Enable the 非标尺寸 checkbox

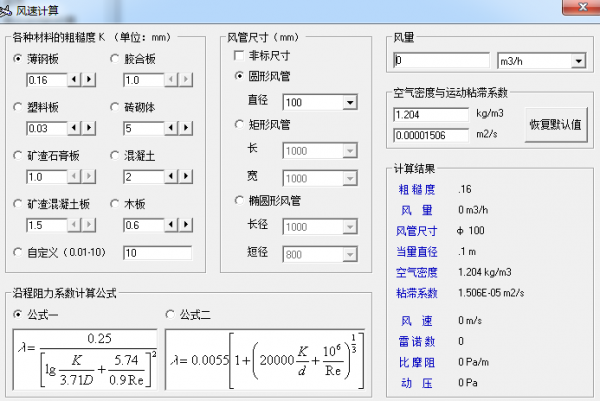[x=239, y=55]
